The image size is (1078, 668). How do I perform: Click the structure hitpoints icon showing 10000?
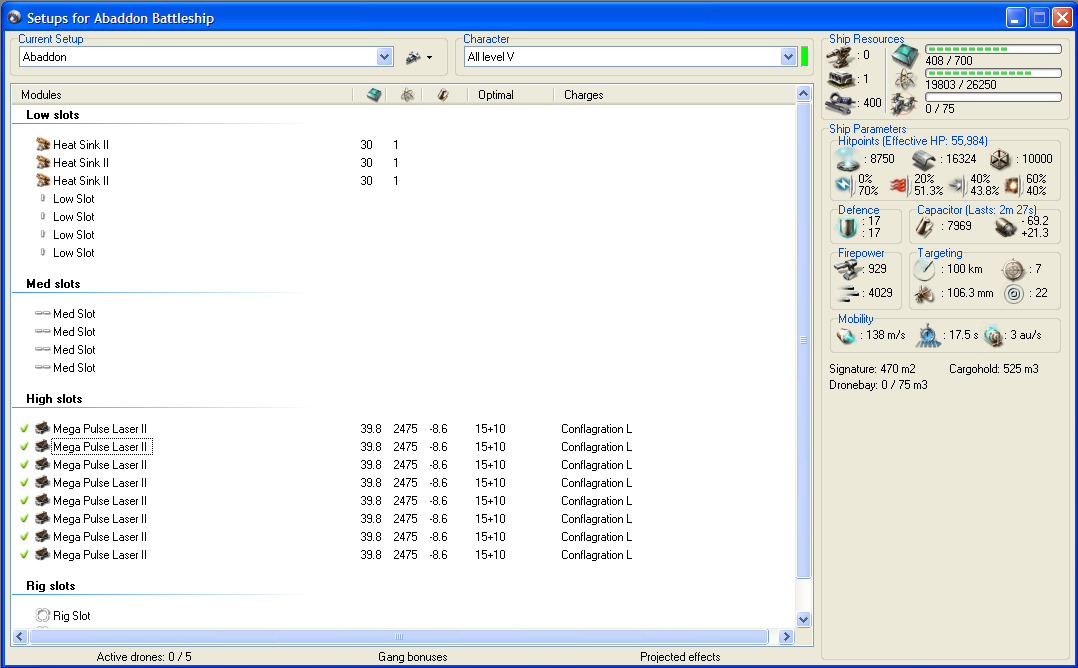pyautogui.click(x=1000, y=159)
